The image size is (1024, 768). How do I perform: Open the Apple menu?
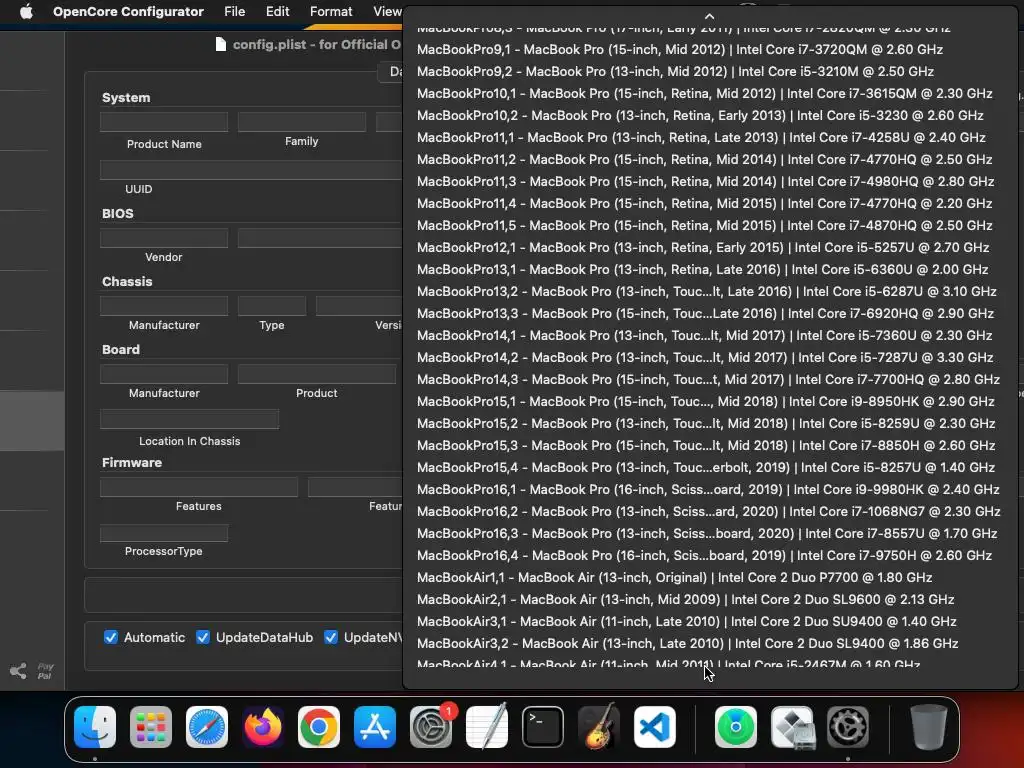pyautogui.click(x=26, y=11)
